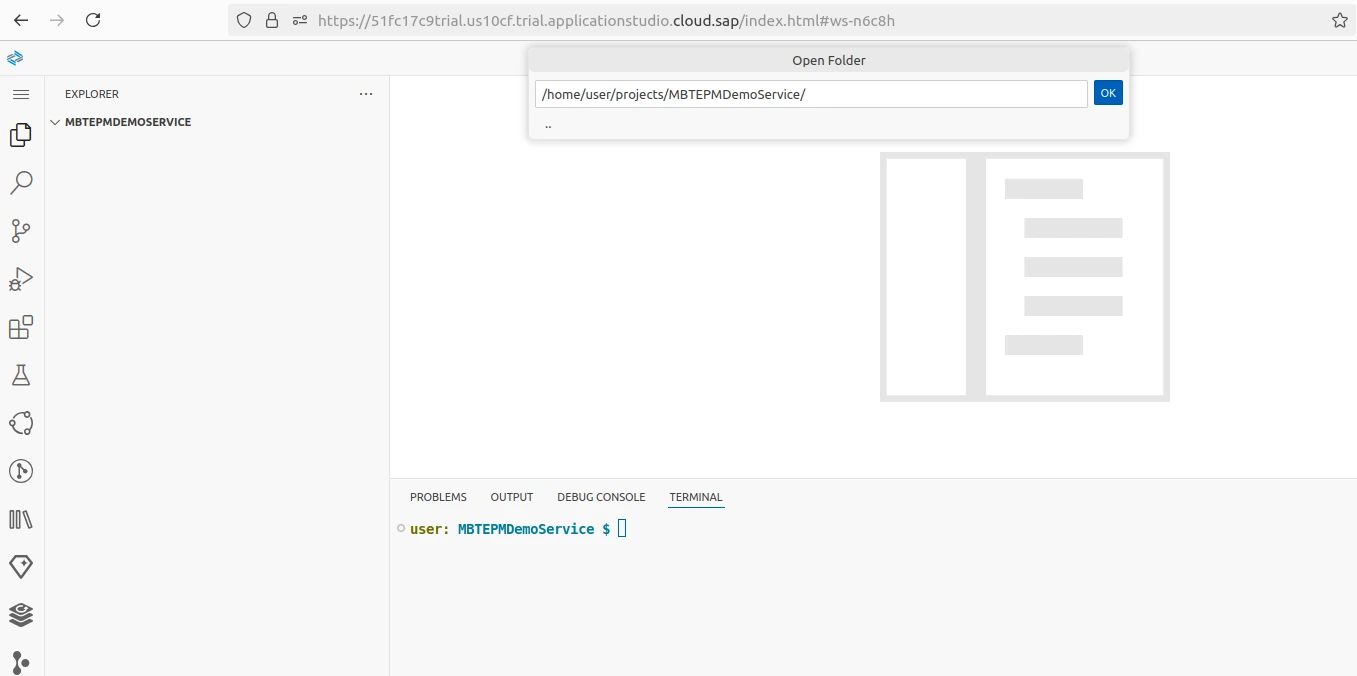Open the Testing flask icon
The image size is (1357, 676).
[21, 375]
